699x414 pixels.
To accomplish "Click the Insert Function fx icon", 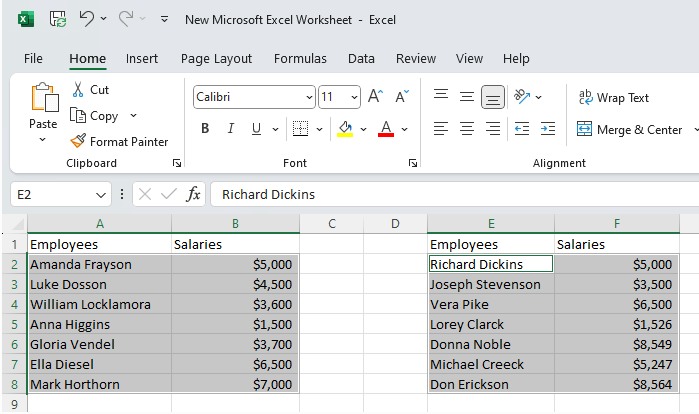I will click(x=194, y=194).
